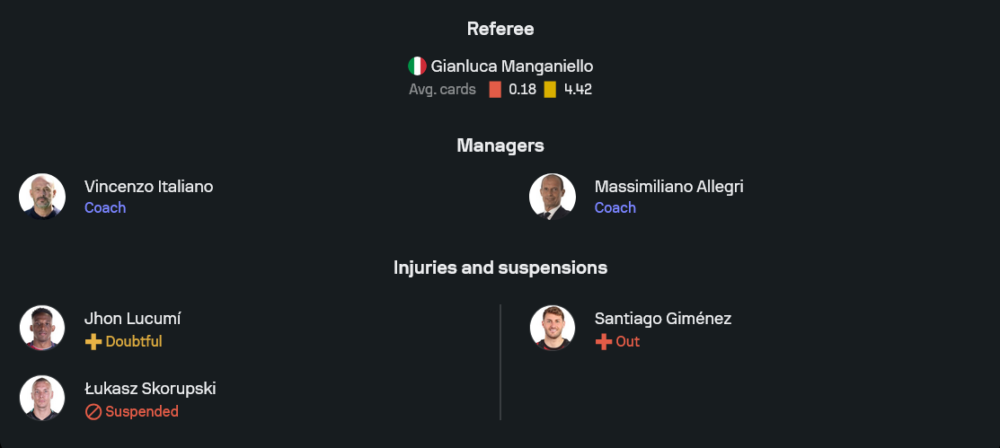Click the yellow Doubtful cross icon
The height and width of the screenshot is (448, 1000).
pyautogui.click(x=93, y=341)
